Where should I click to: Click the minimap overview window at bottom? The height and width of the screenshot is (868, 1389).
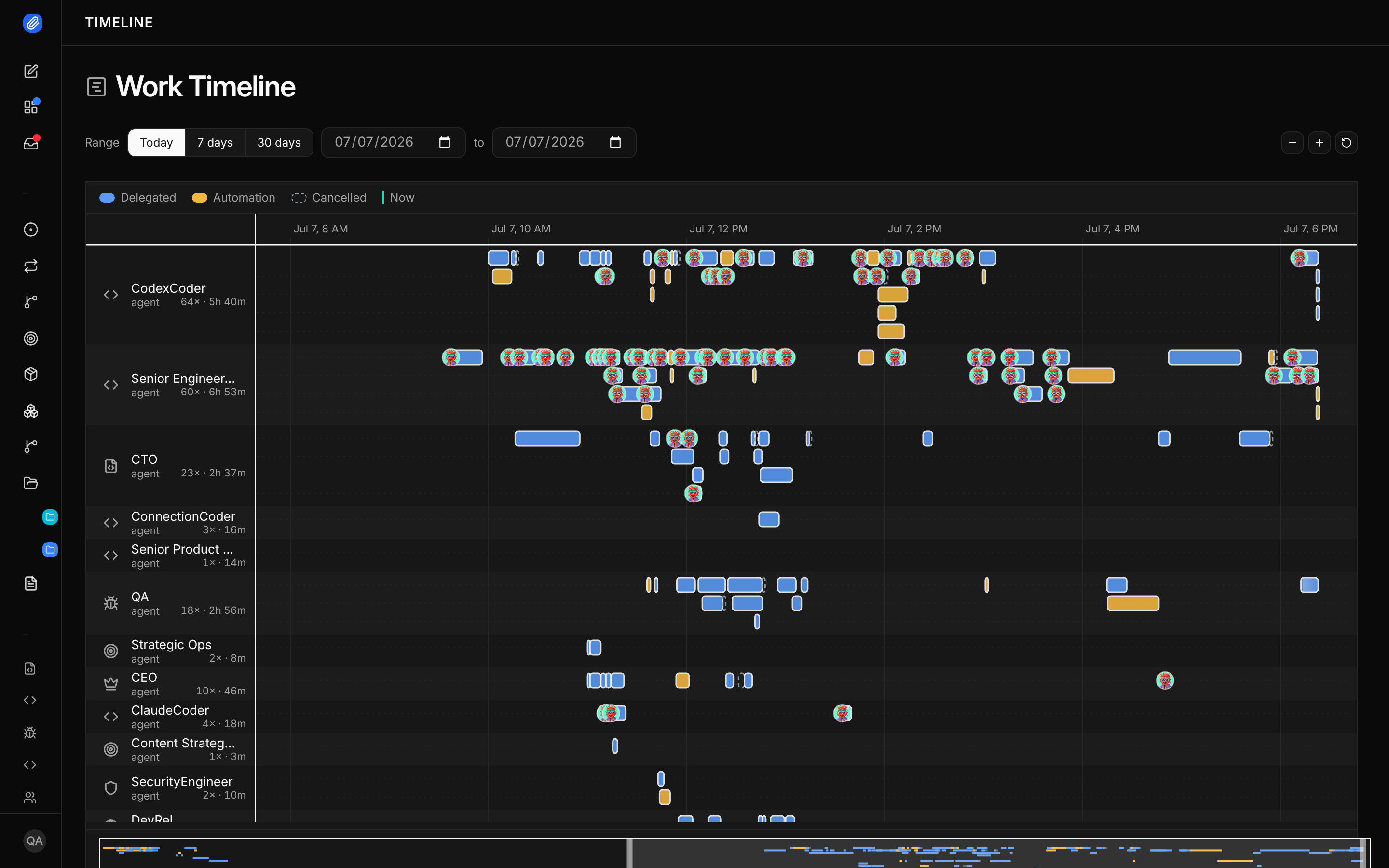coord(997,853)
